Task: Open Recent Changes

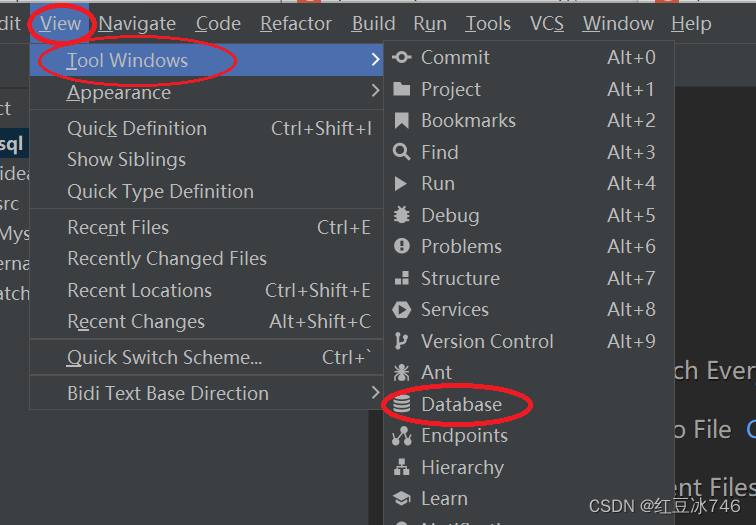Action: (x=206, y=322)
